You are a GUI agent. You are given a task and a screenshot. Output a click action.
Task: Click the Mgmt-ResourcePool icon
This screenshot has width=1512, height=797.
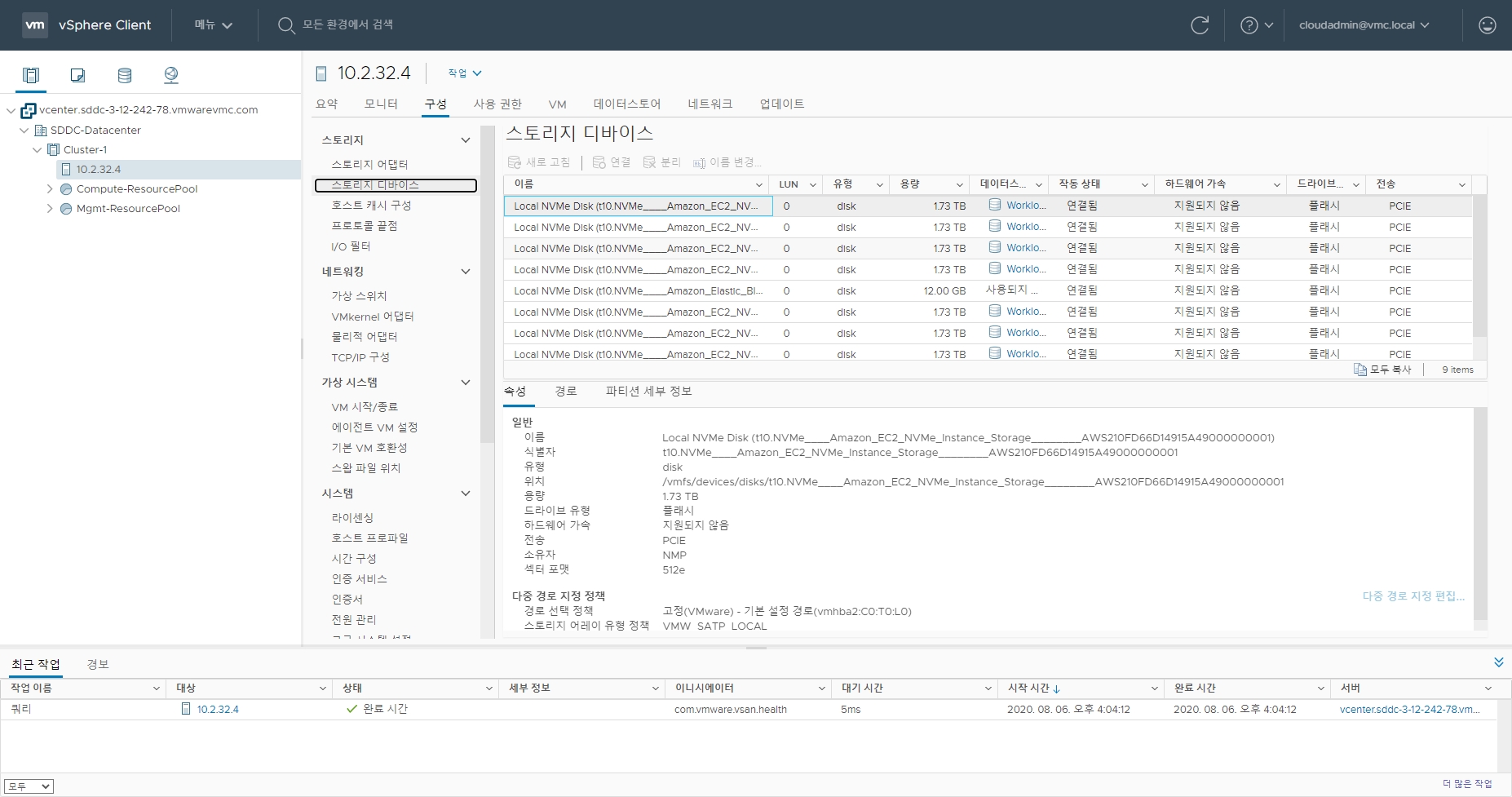pos(66,209)
